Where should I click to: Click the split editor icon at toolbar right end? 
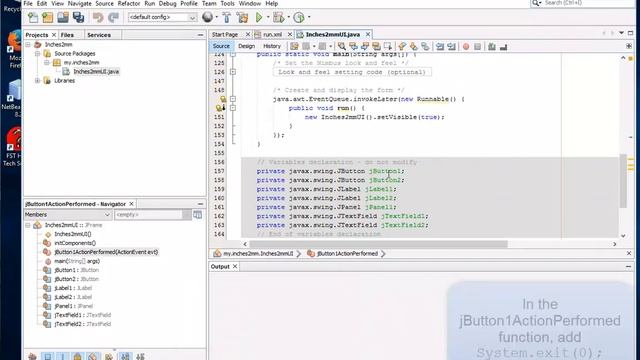click(x=629, y=46)
